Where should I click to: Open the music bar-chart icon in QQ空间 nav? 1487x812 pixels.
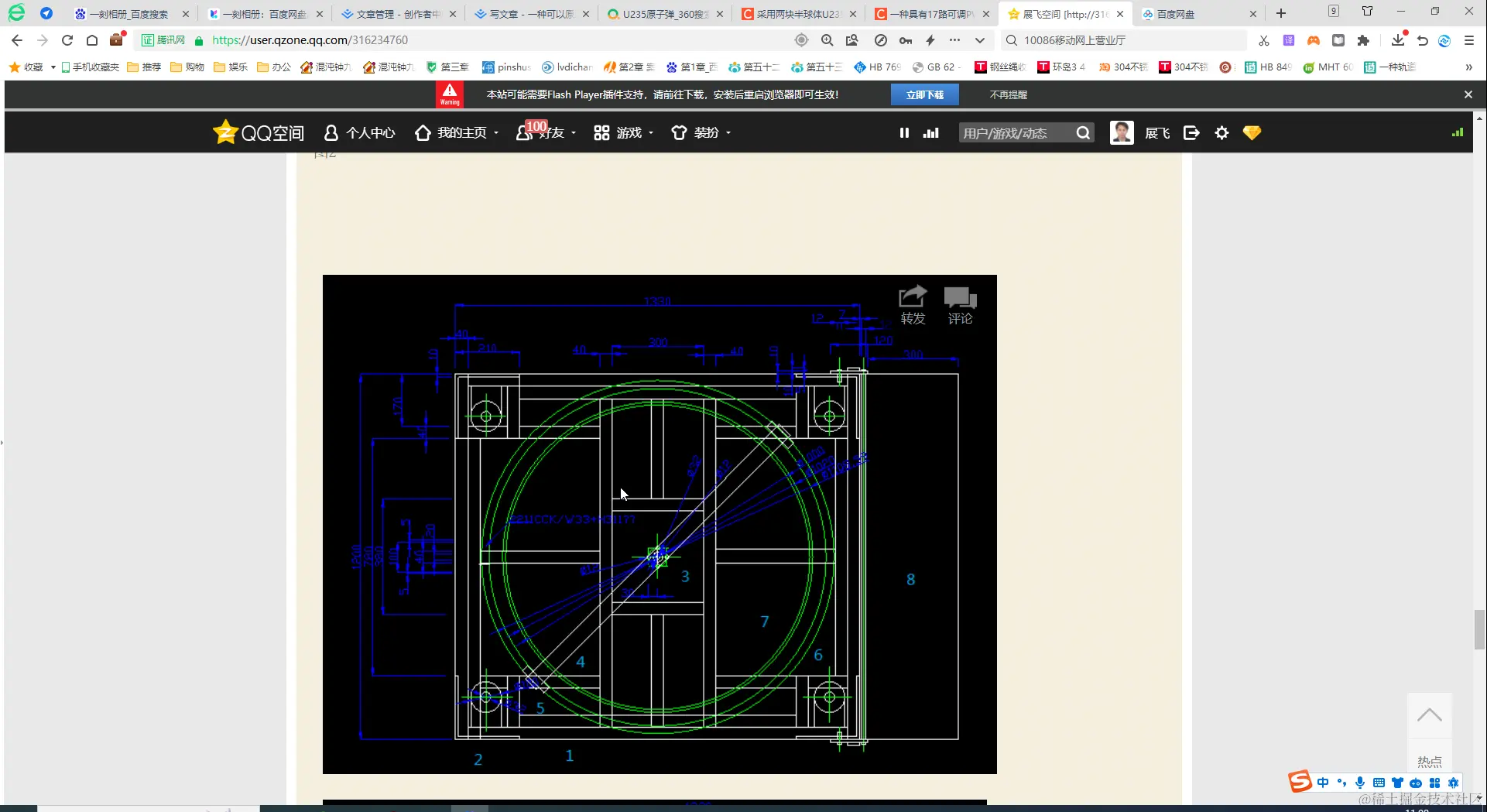(x=931, y=133)
